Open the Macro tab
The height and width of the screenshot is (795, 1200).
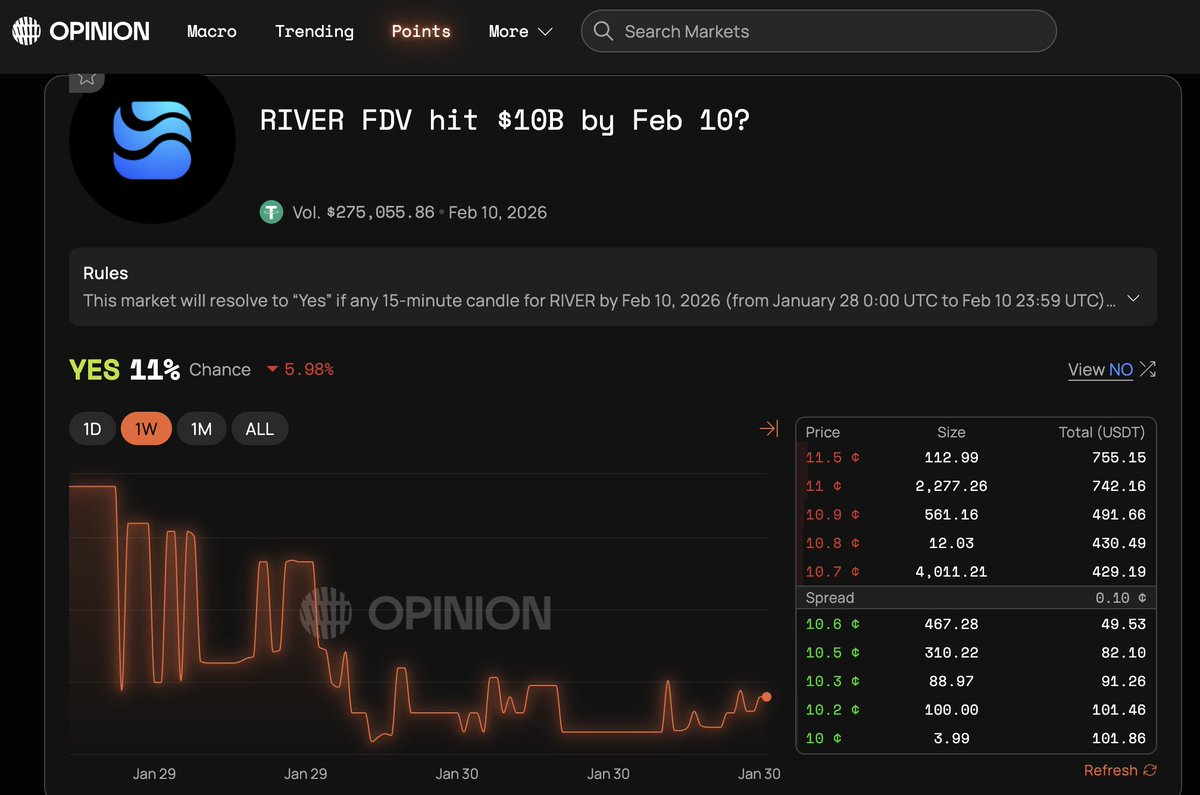tap(212, 31)
